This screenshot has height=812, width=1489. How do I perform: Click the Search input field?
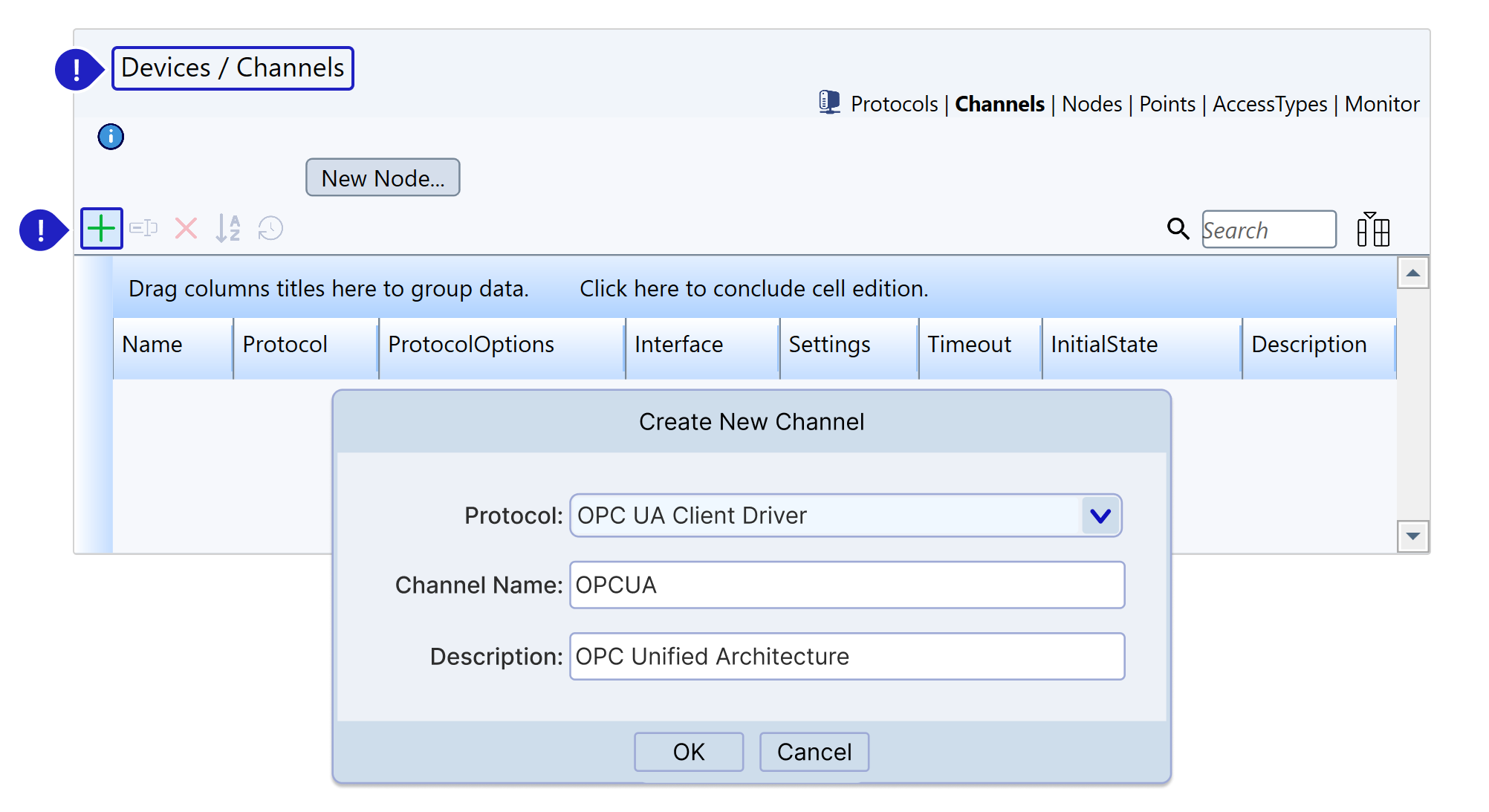click(1269, 230)
